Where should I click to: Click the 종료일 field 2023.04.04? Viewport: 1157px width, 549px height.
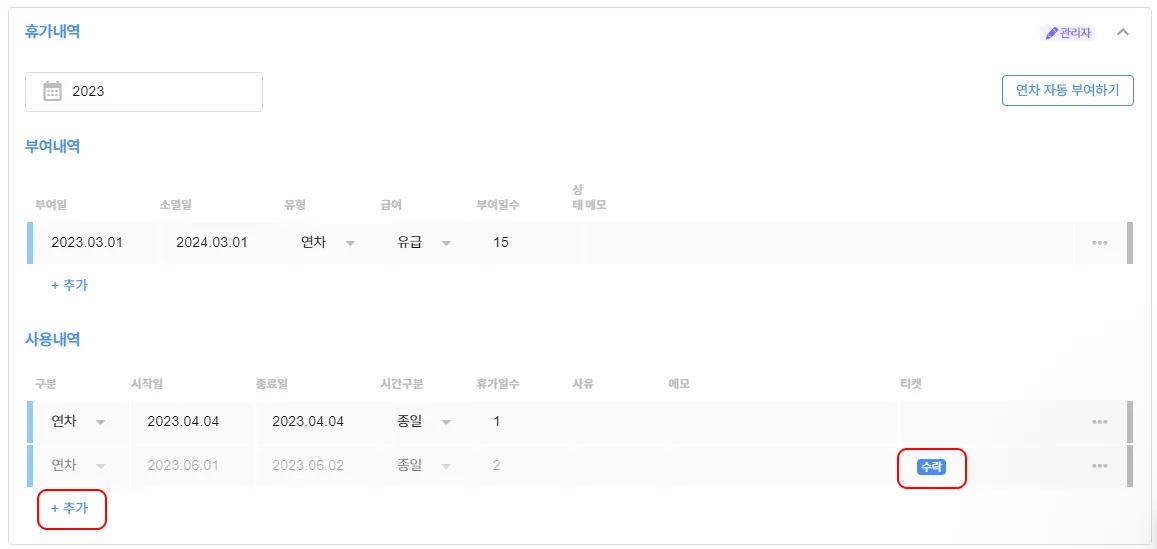coord(315,421)
